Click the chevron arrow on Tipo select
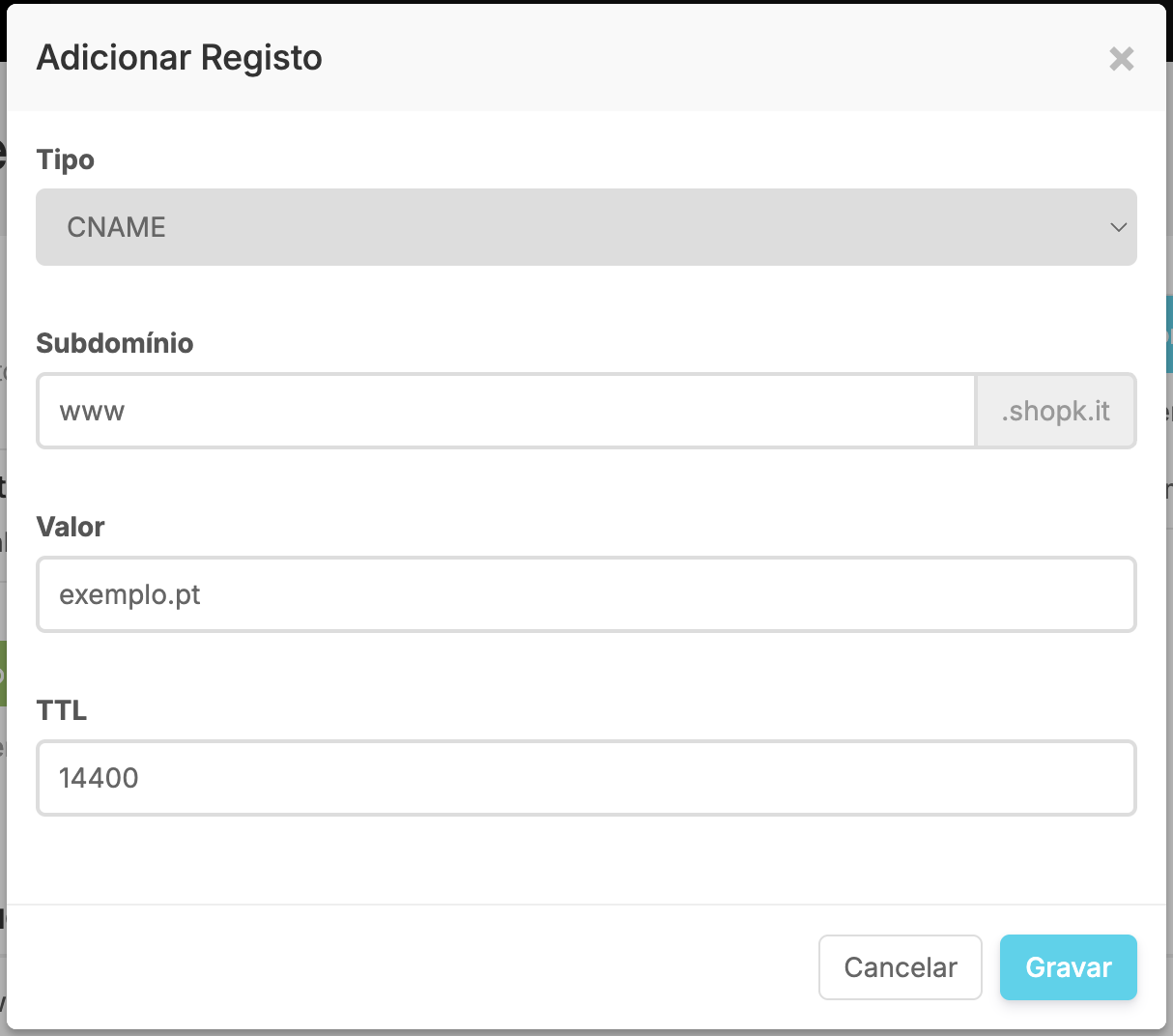 tap(1118, 228)
